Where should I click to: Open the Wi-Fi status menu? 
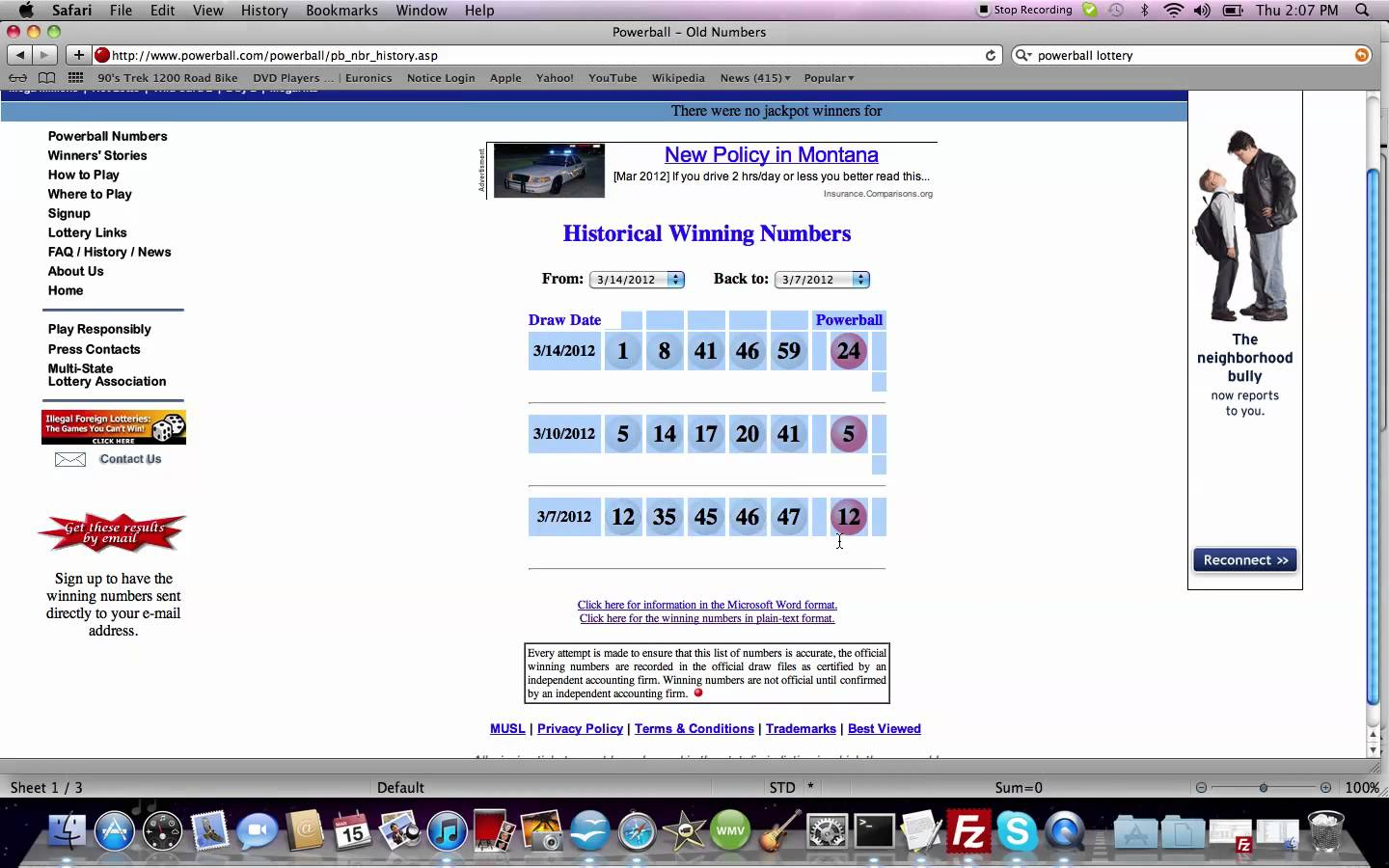(1173, 10)
